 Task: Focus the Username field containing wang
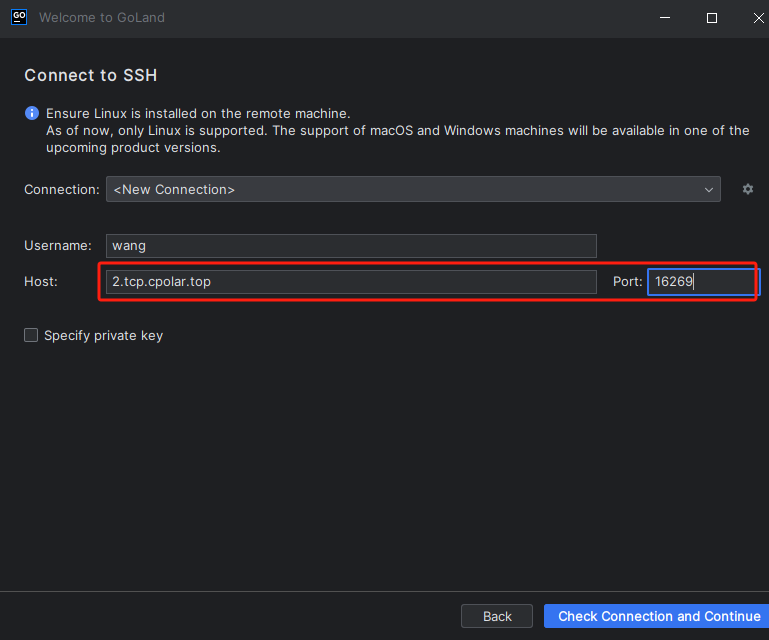click(350, 246)
